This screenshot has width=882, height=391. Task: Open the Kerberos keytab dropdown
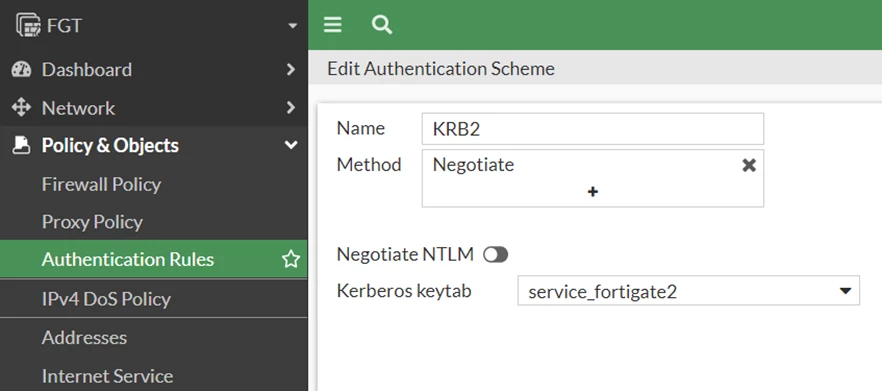688,291
